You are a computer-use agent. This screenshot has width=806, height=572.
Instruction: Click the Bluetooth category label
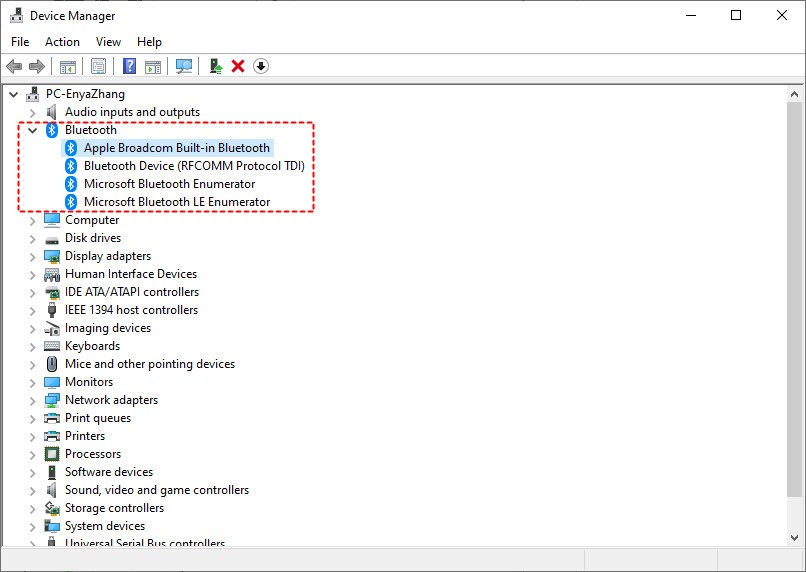tap(90, 130)
